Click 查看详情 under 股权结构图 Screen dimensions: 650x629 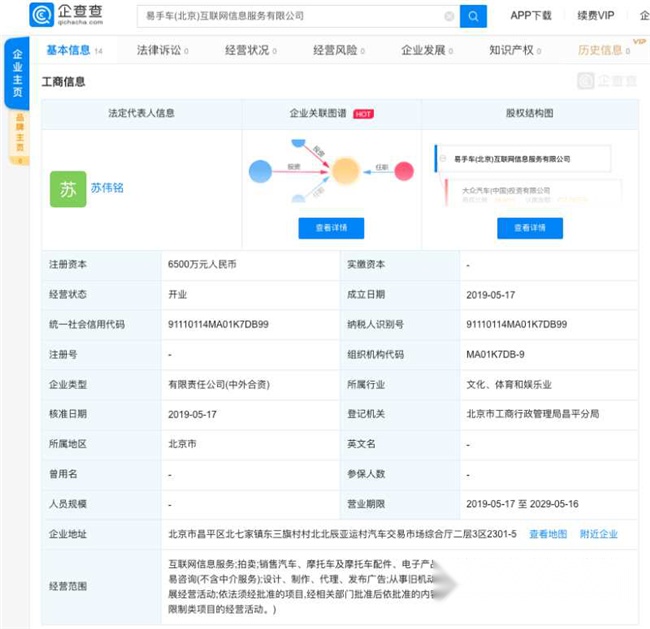[530, 228]
